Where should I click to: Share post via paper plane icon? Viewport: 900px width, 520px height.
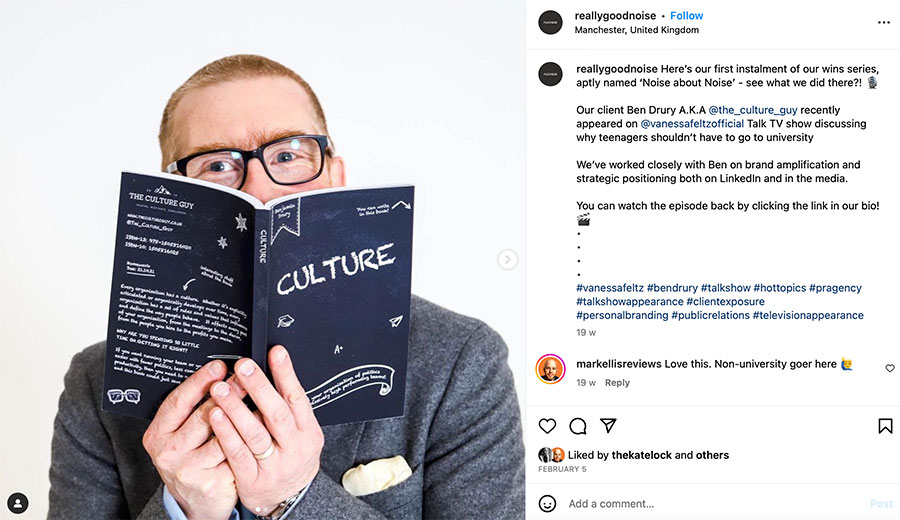click(x=608, y=425)
